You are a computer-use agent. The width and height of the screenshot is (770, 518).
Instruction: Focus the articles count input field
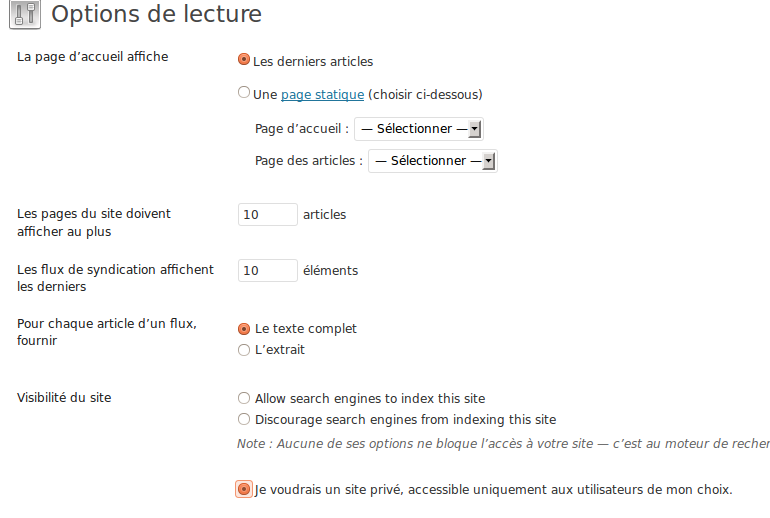268,215
